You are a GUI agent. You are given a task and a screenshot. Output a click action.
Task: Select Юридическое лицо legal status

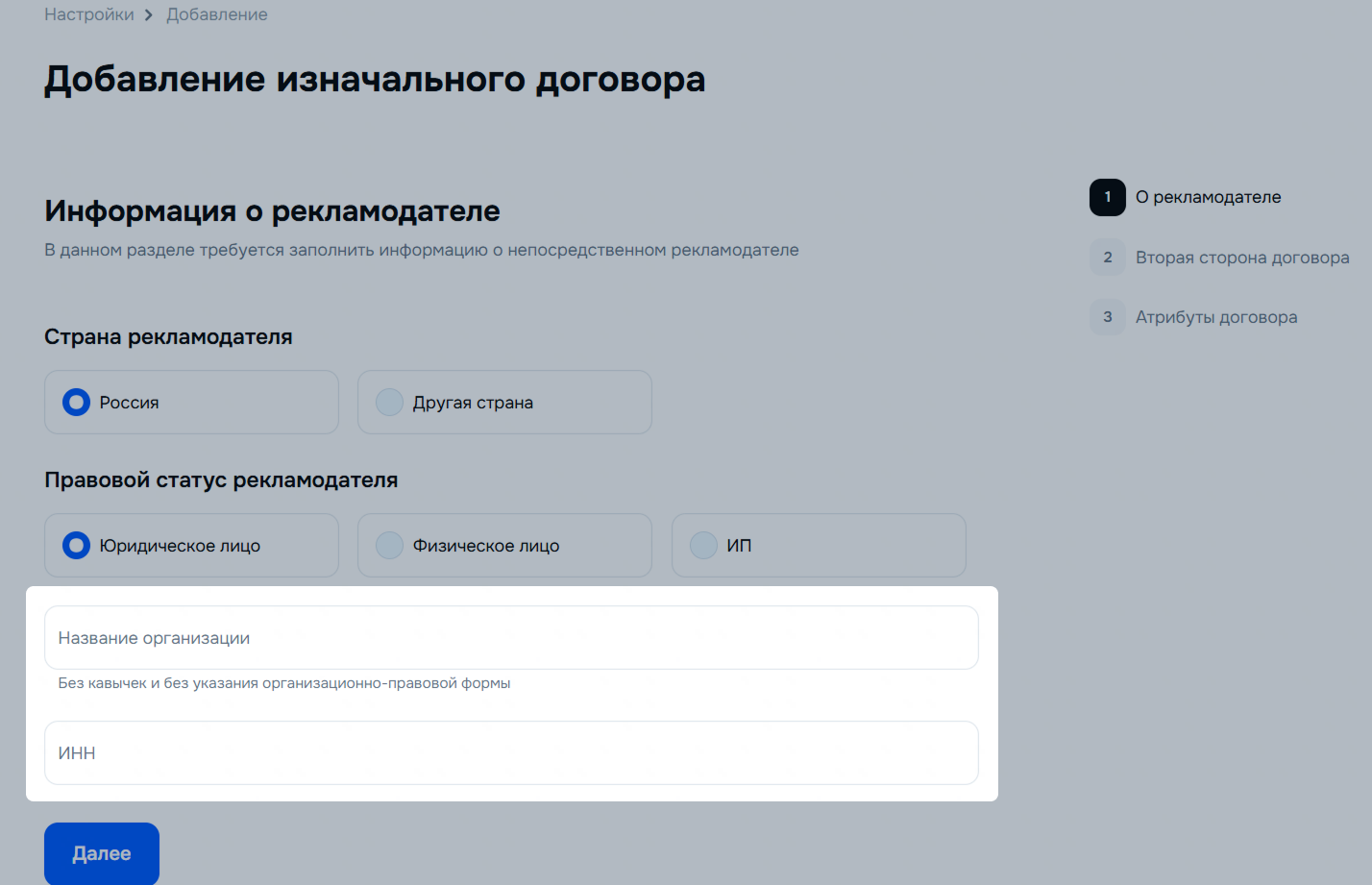pos(77,546)
